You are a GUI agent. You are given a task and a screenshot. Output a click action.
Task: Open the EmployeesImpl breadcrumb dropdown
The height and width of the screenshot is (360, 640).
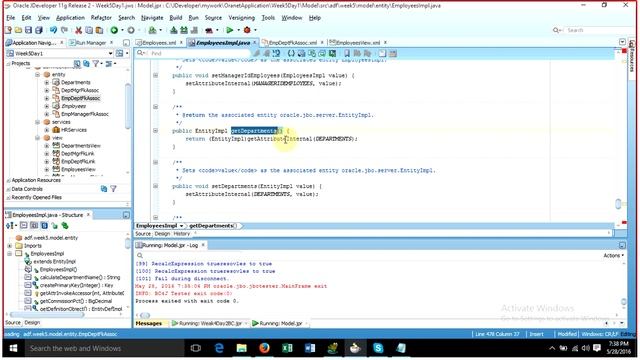181,226
